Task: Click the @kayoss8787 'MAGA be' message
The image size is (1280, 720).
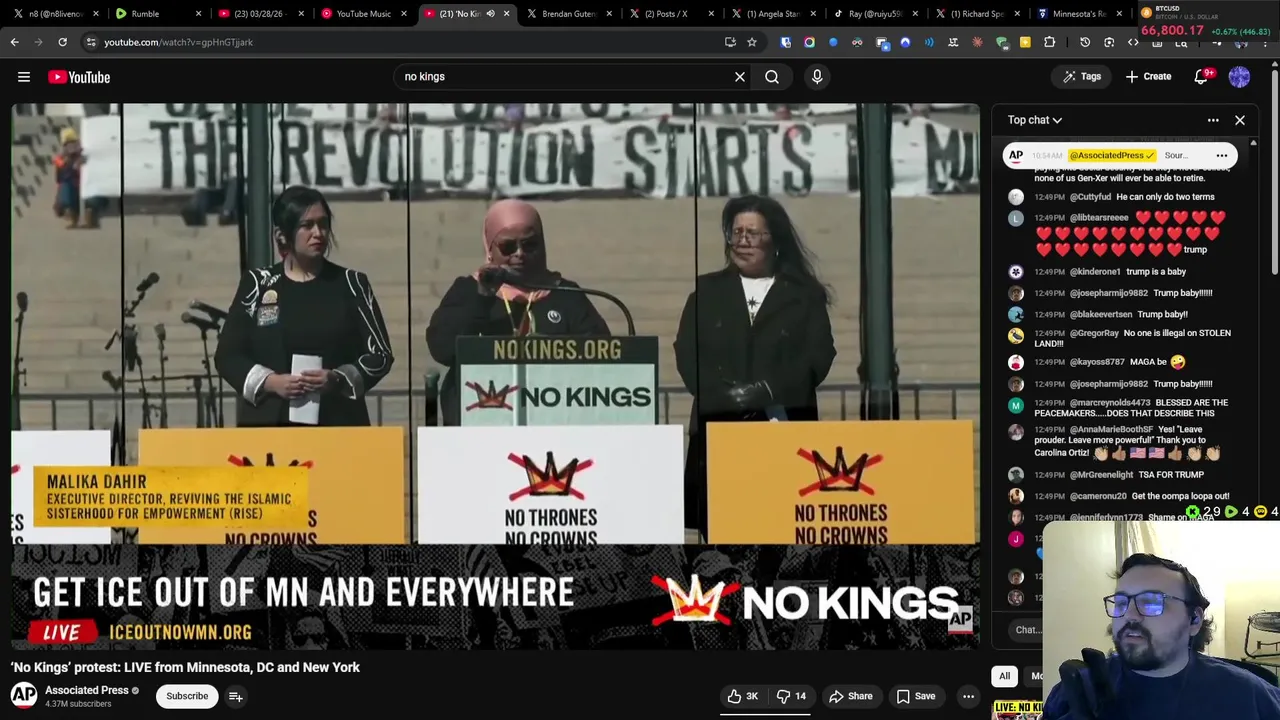Action: tap(1122, 362)
